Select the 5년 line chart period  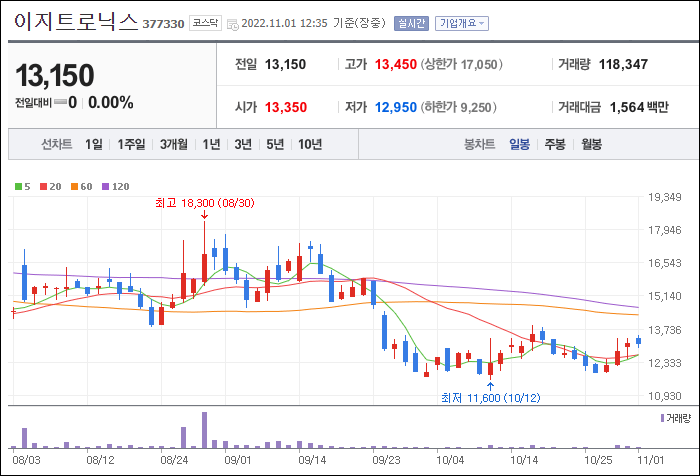(x=275, y=144)
